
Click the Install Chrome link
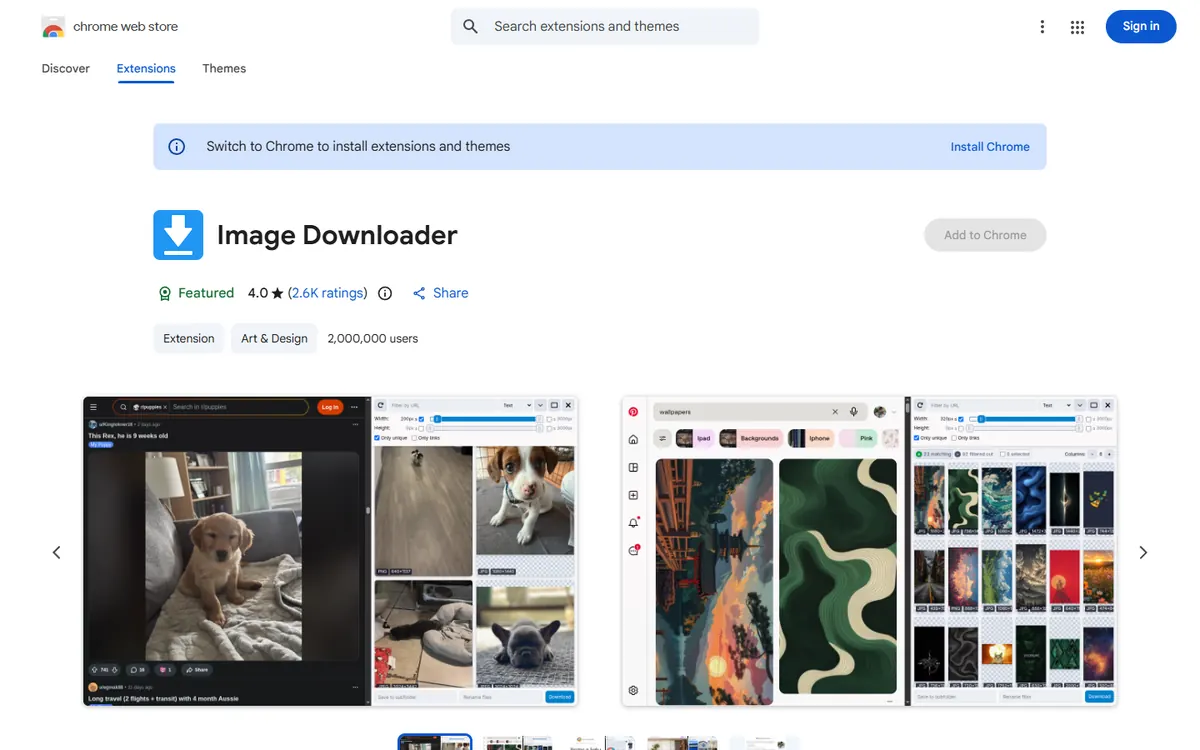pos(990,147)
